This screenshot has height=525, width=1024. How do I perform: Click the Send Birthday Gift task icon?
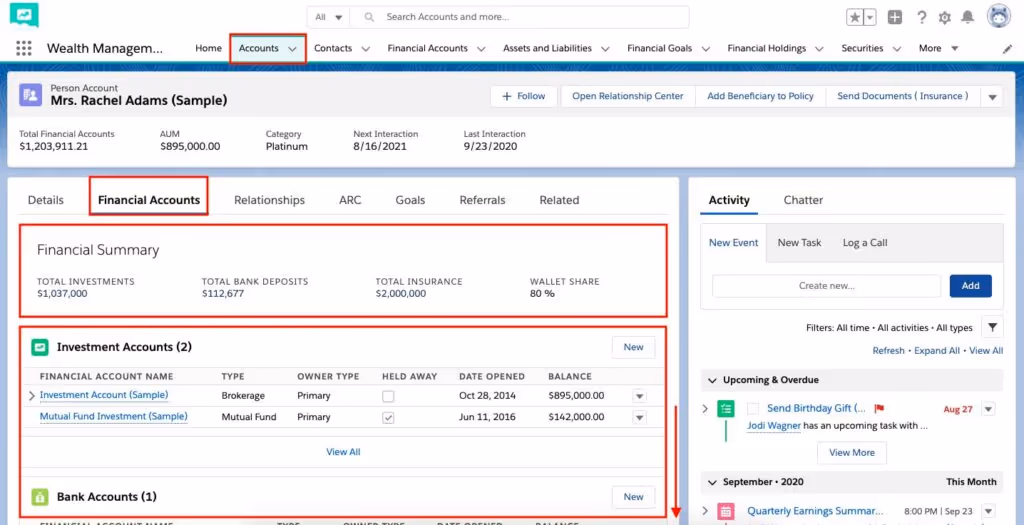pos(726,409)
